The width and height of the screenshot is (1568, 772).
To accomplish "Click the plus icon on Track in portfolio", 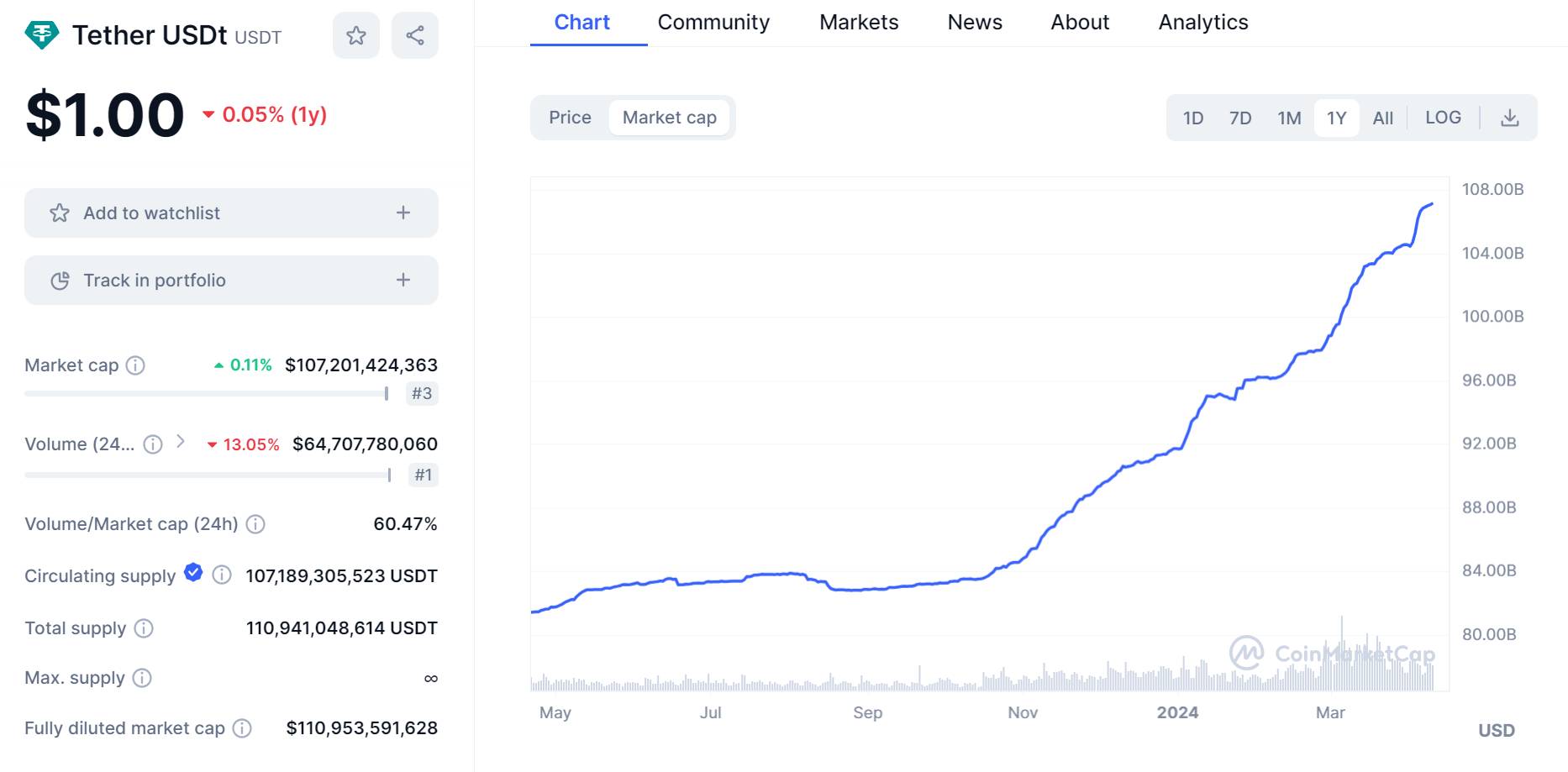I will point(403,281).
